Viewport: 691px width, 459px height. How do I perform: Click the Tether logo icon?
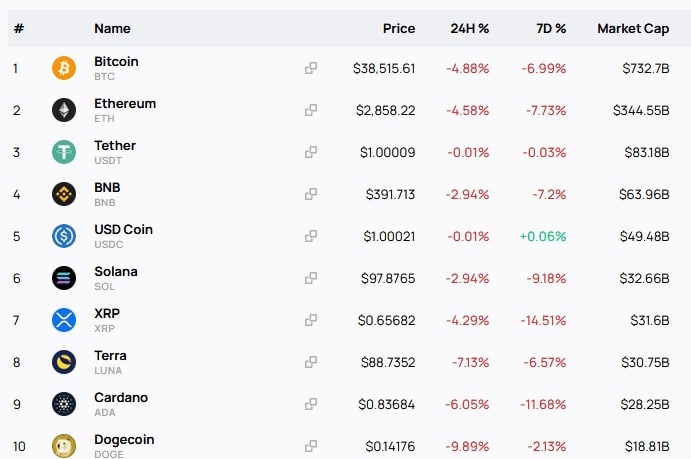click(64, 152)
